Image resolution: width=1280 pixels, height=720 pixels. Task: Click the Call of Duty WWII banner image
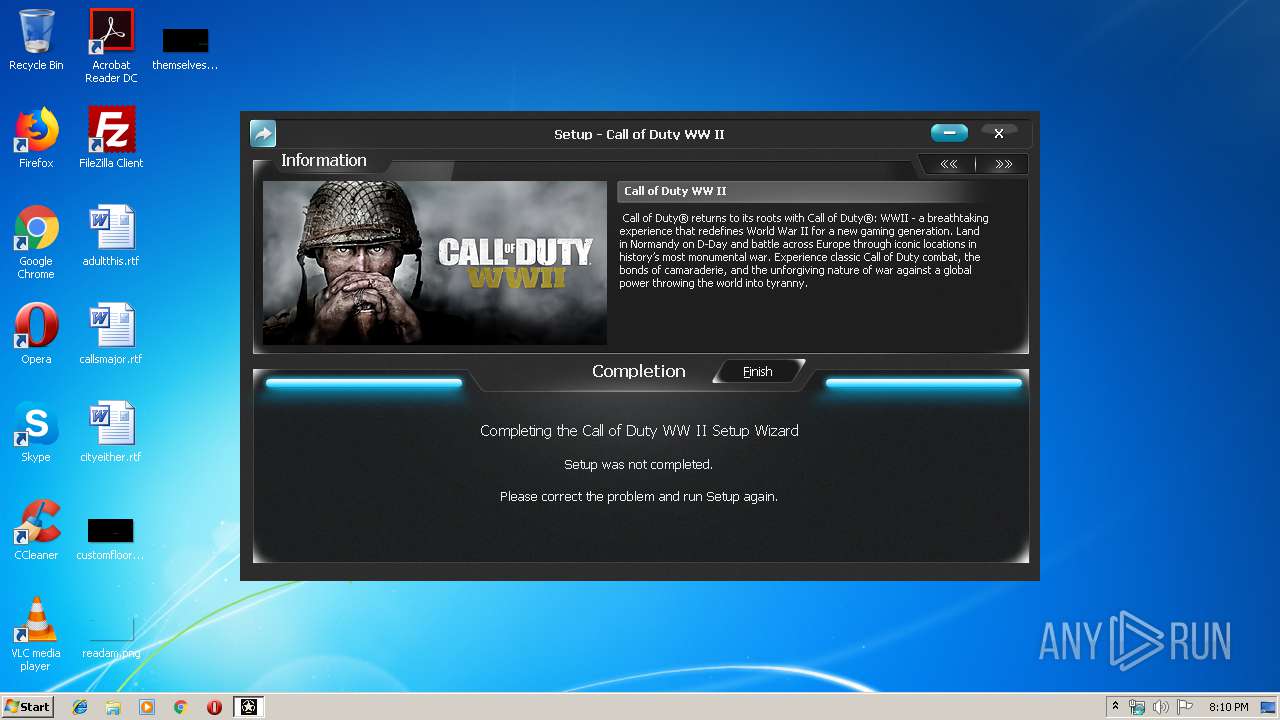pos(434,263)
